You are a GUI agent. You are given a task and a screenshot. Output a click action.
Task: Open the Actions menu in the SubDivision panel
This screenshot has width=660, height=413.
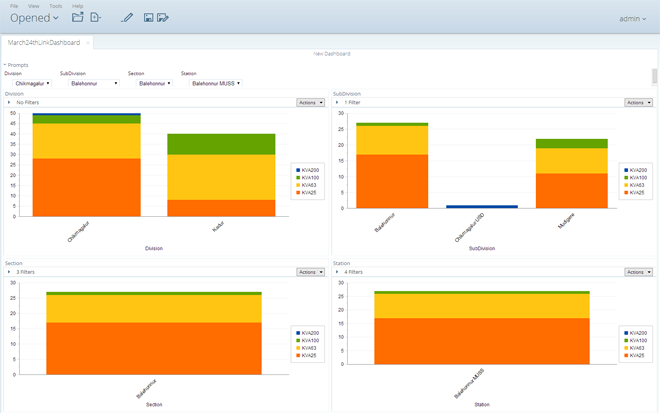[x=639, y=102]
